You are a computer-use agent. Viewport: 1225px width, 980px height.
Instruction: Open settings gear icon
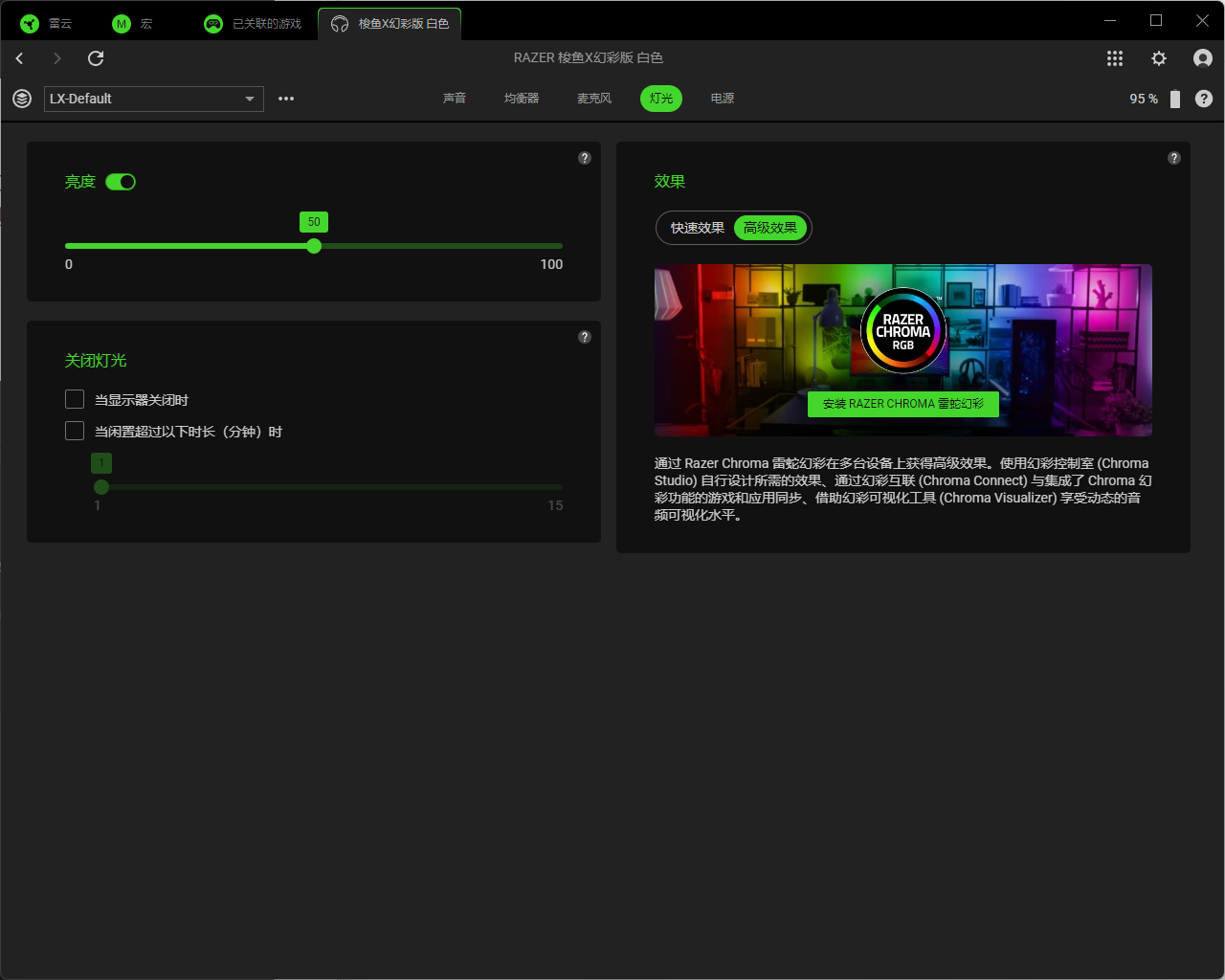tap(1159, 58)
